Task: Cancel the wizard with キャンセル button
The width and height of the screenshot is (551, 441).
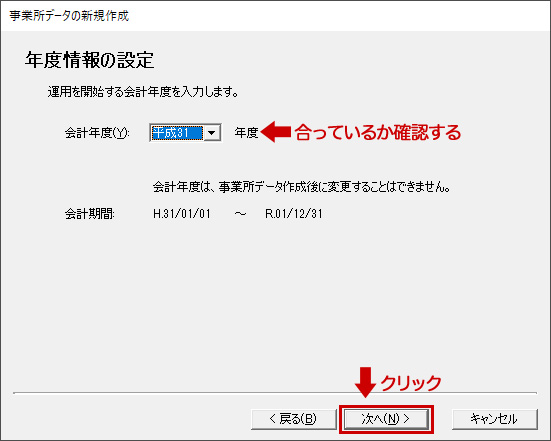Action: pyautogui.click(x=494, y=419)
